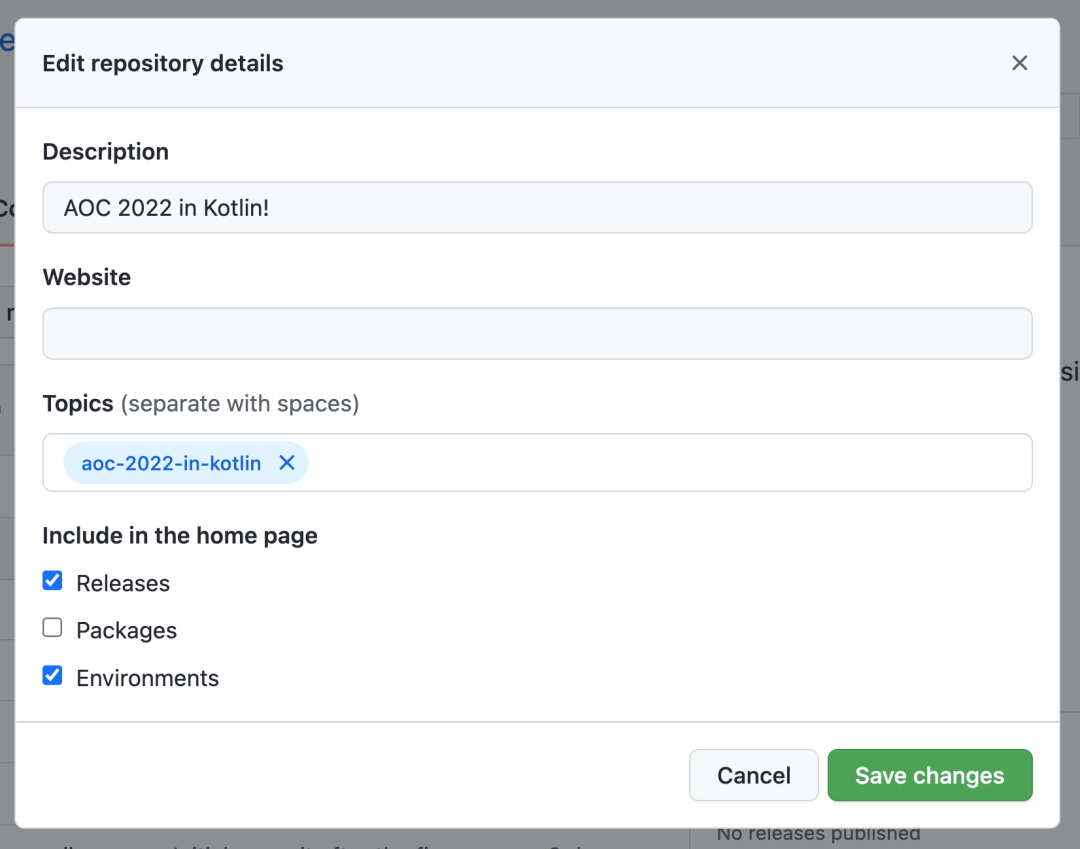Uncheck the Releases checkbox
The image size is (1080, 849).
click(52, 580)
